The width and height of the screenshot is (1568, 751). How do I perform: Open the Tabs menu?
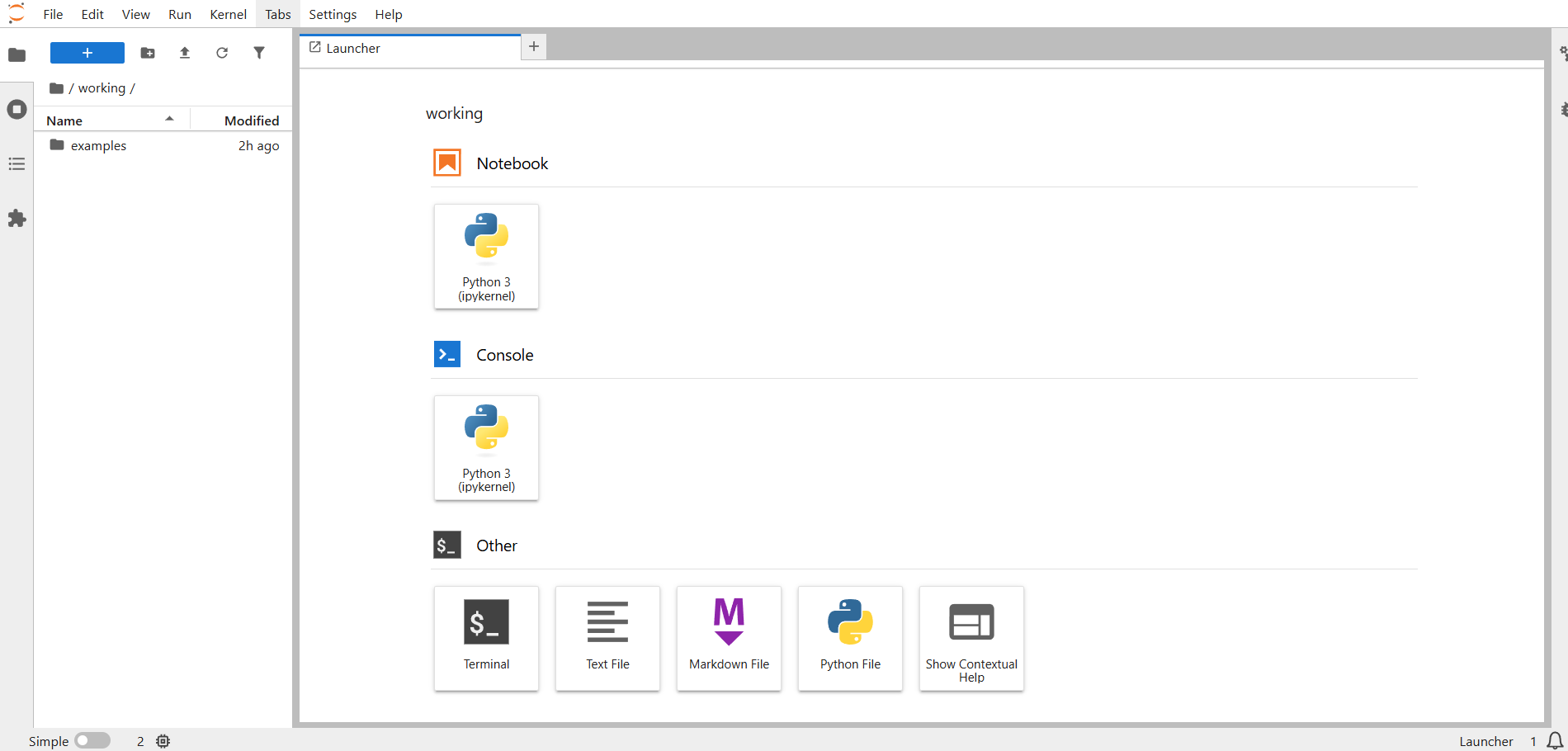click(x=278, y=14)
